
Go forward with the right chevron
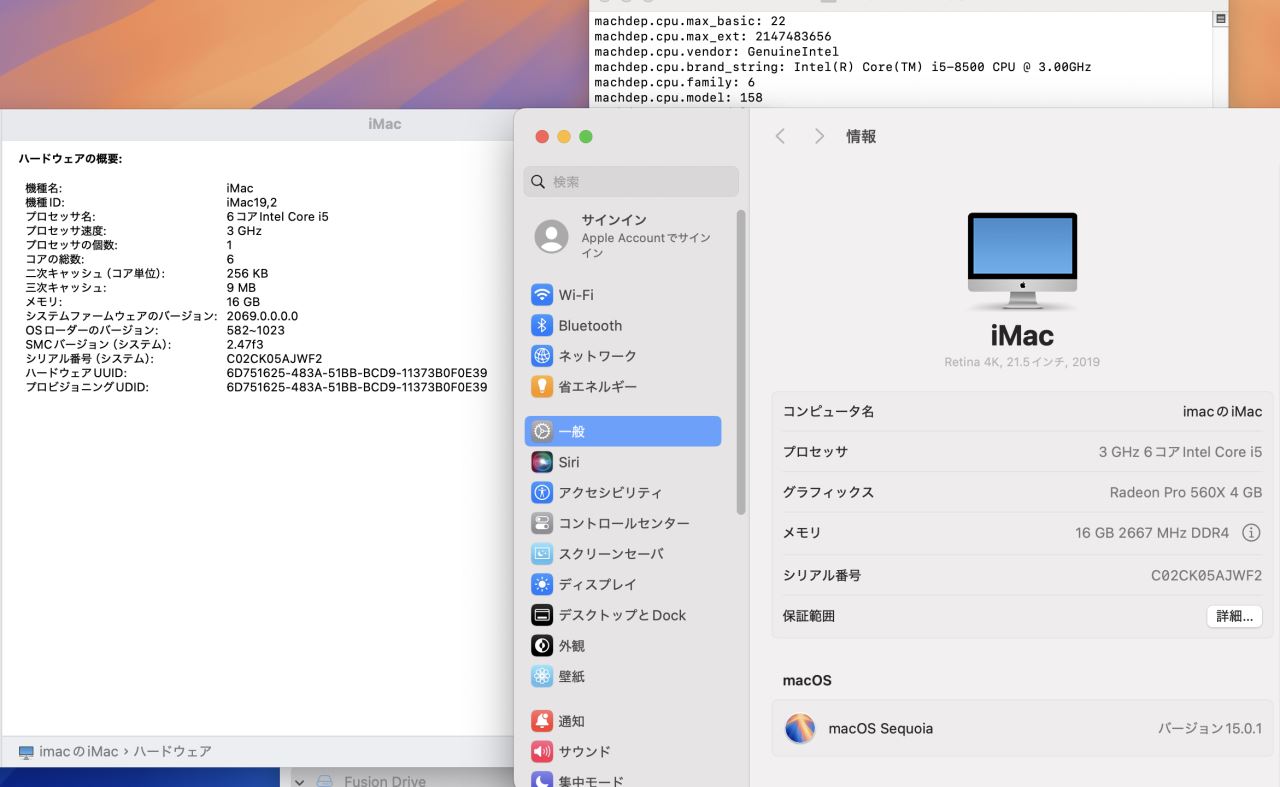point(819,137)
